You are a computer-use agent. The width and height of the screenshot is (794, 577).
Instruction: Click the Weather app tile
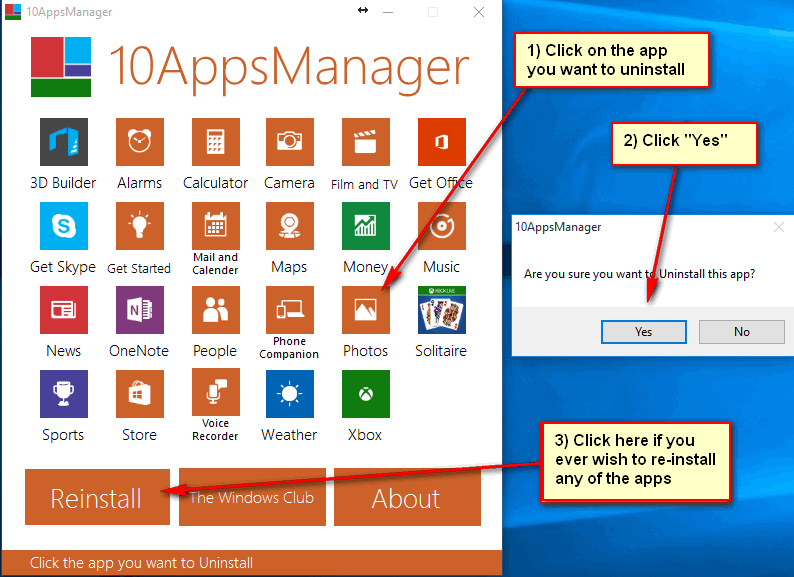290,394
